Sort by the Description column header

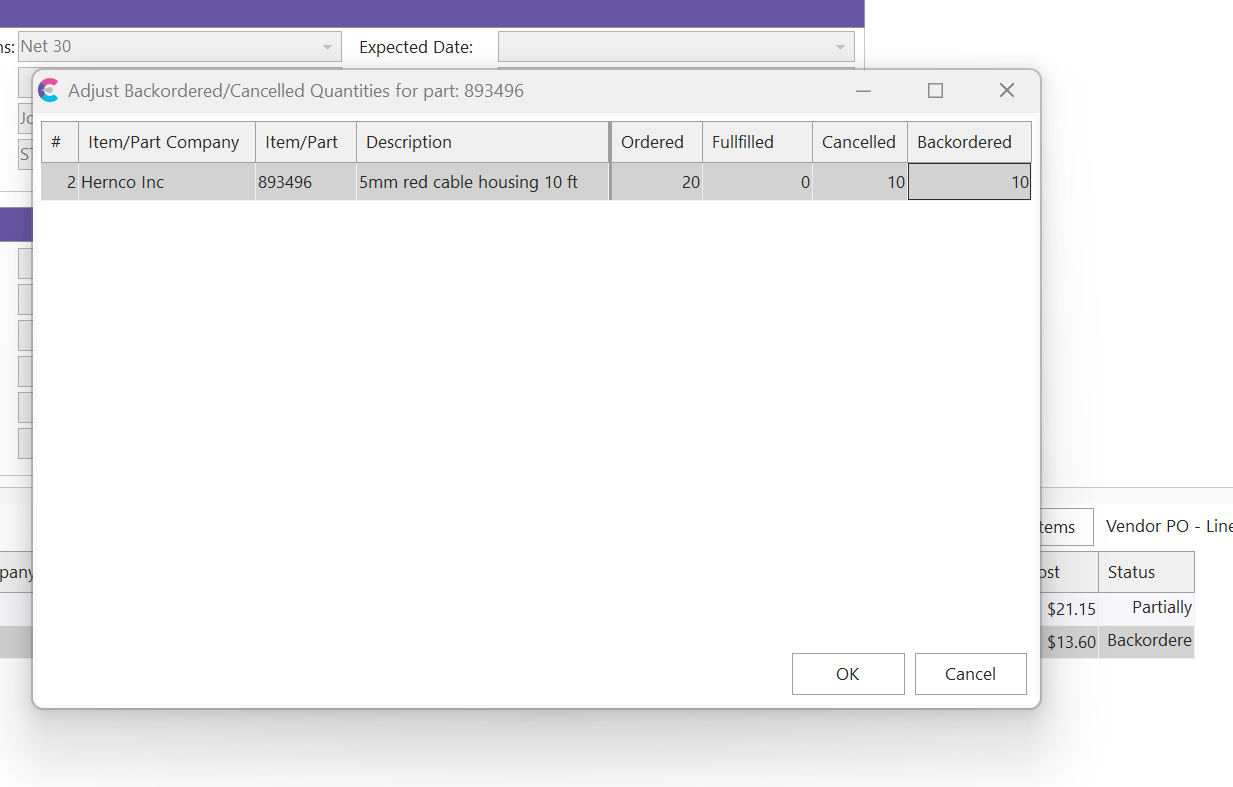(482, 142)
